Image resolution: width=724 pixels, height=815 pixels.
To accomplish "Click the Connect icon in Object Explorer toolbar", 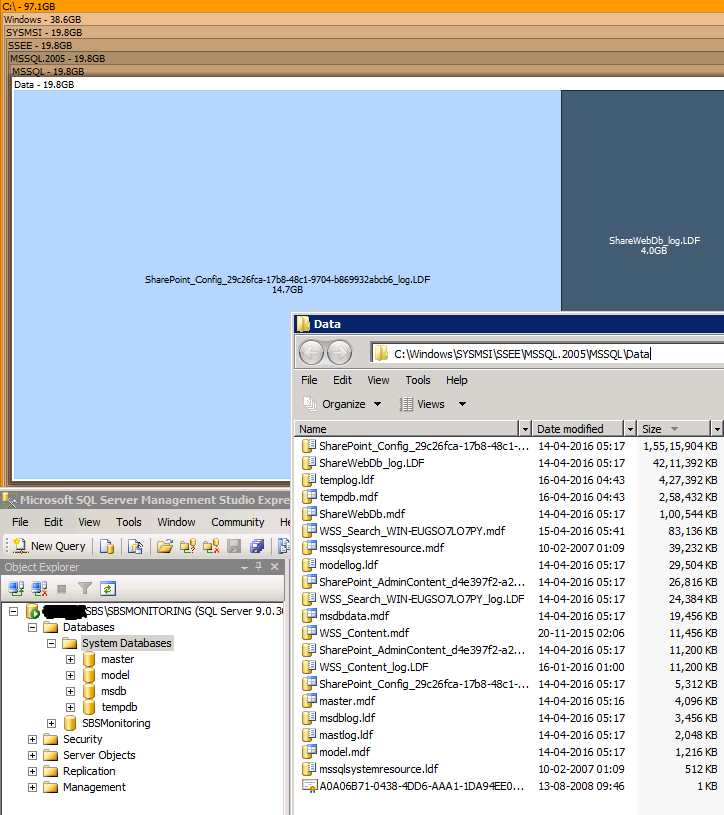I will point(16,588).
